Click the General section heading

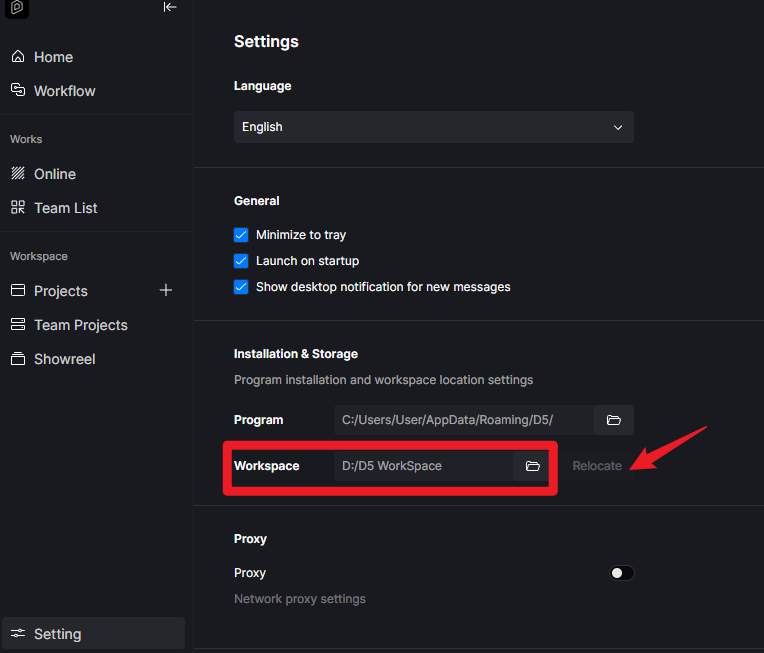pos(256,201)
